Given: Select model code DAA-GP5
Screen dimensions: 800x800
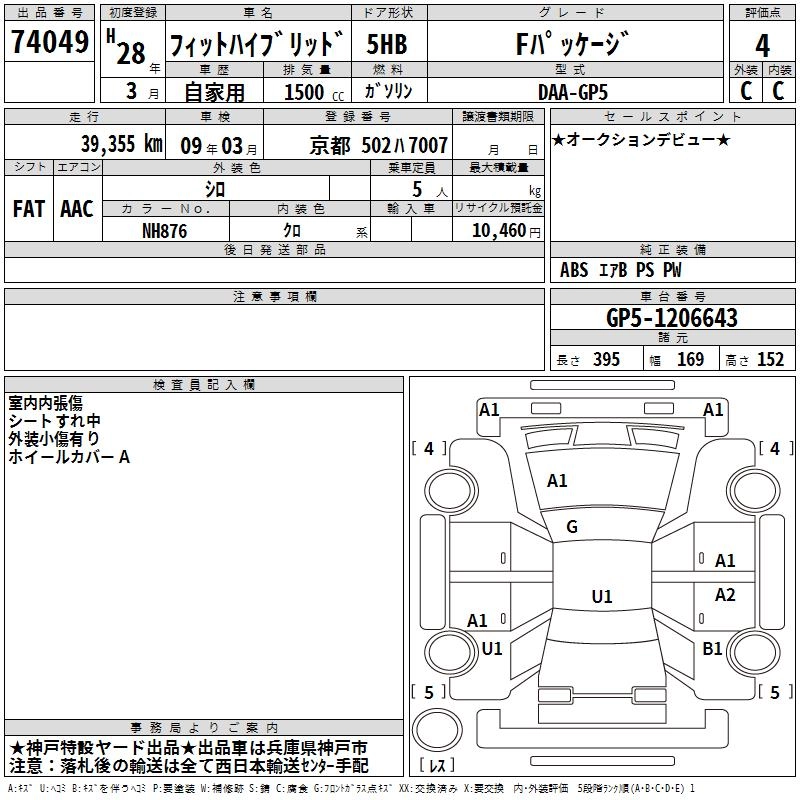Looking at the screenshot, I should (x=573, y=92).
